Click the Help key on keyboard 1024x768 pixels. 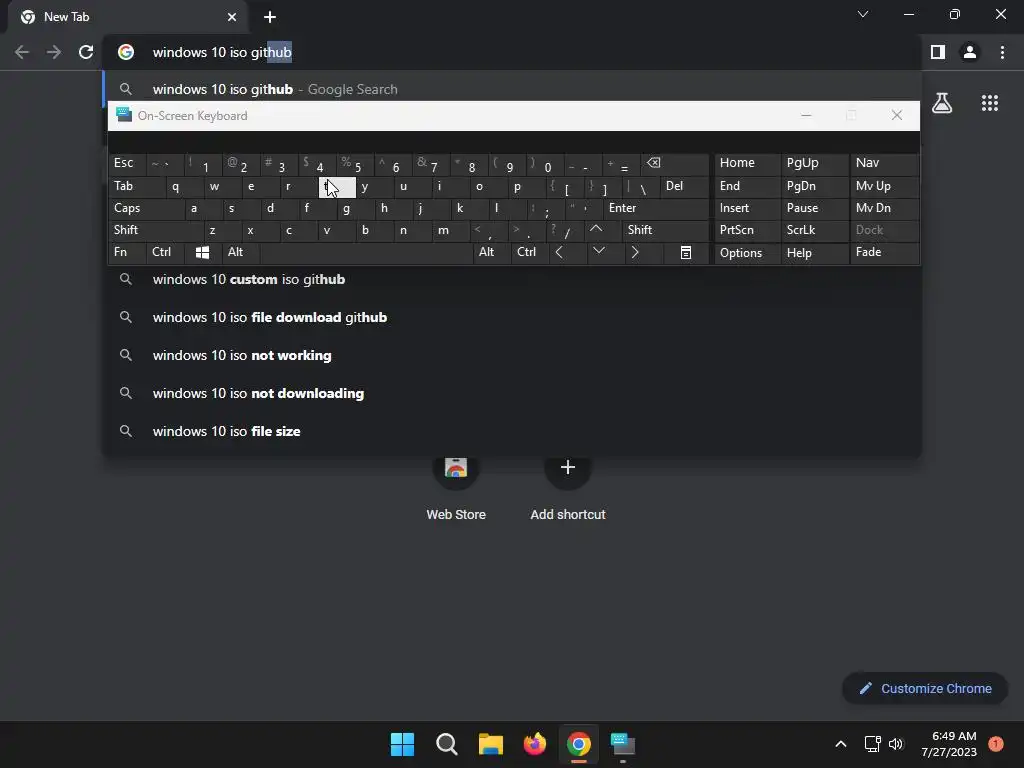[x=815, y=252]
